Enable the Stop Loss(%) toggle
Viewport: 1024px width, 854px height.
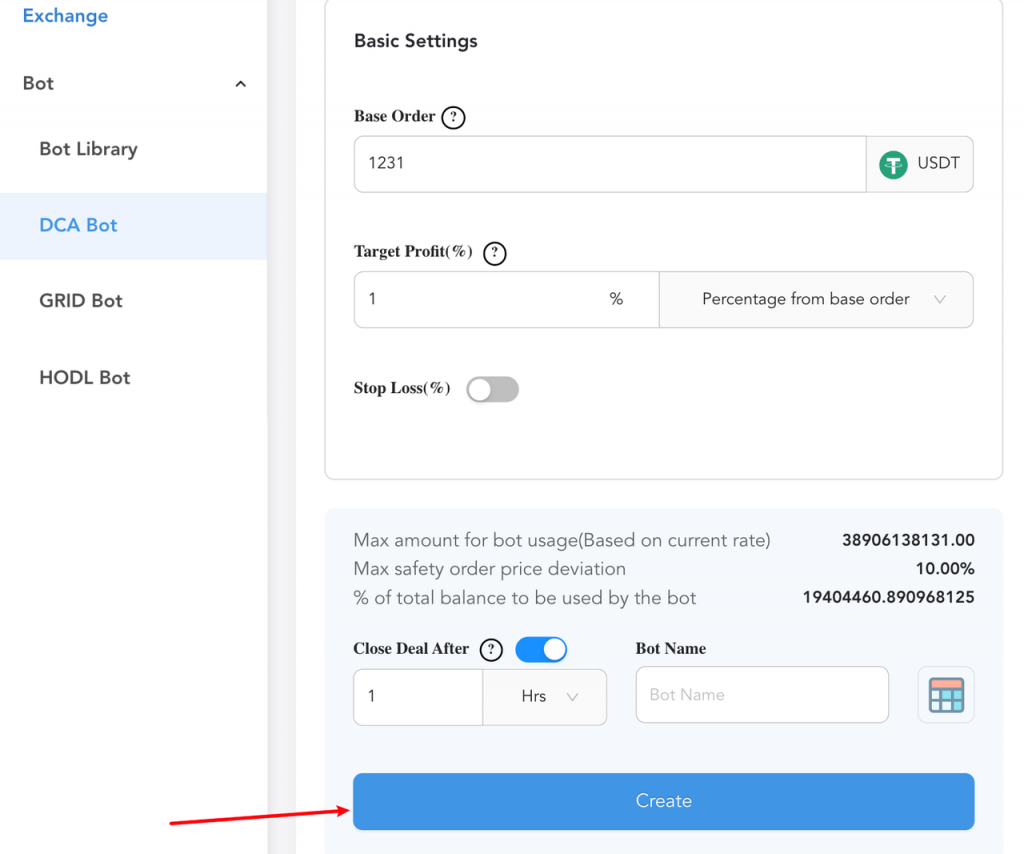coord(492,389)
